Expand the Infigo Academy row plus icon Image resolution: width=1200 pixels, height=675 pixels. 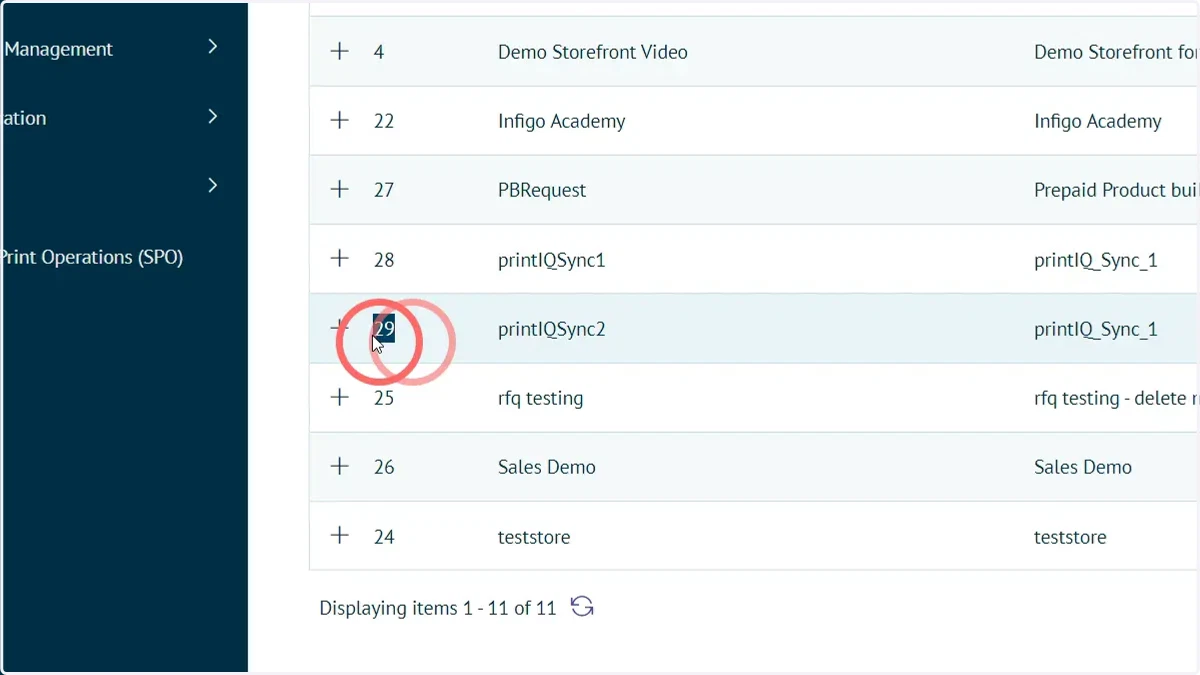tap(340, 121)
